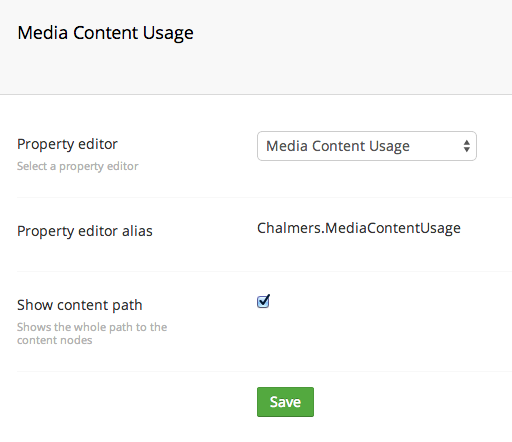
Task: Uncheck the Show content path checkbox
Action: (263, 302)
